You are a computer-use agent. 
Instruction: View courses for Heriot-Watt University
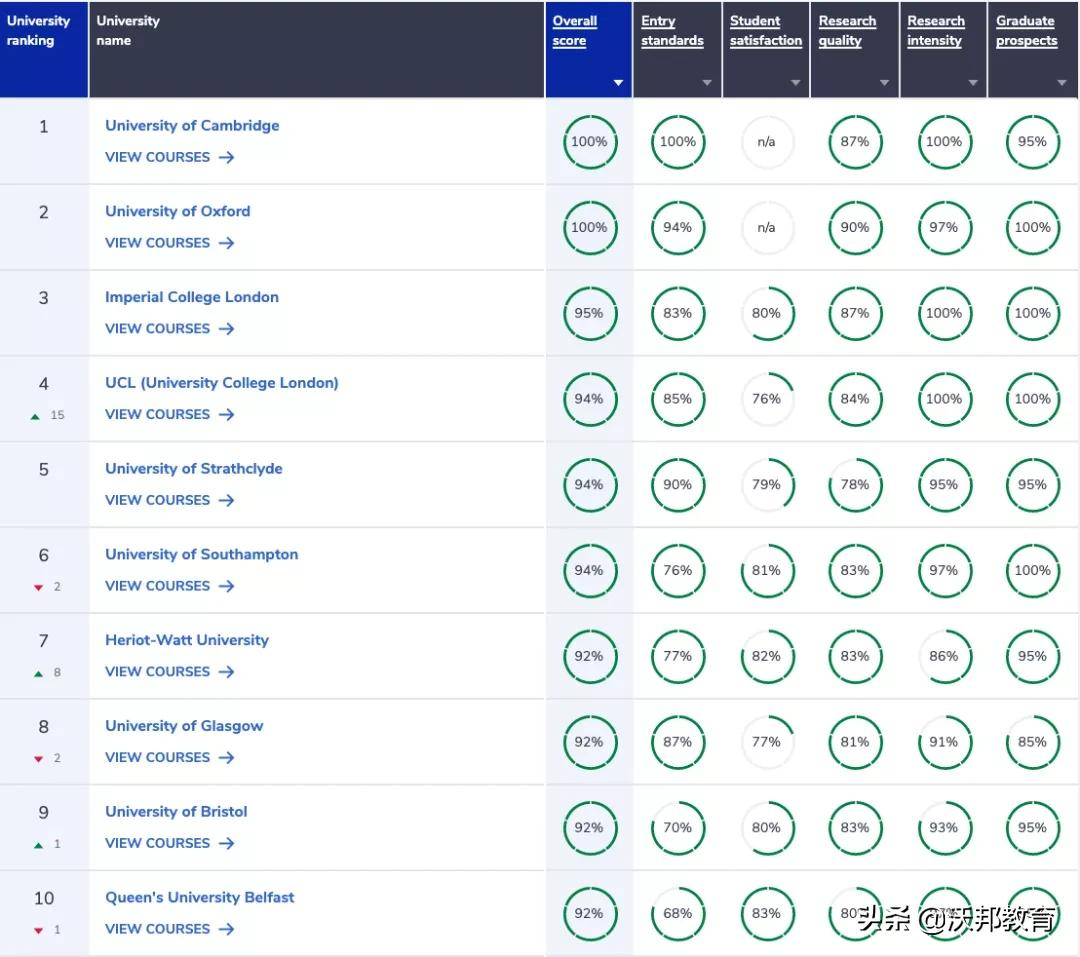[x=169, y=672]
